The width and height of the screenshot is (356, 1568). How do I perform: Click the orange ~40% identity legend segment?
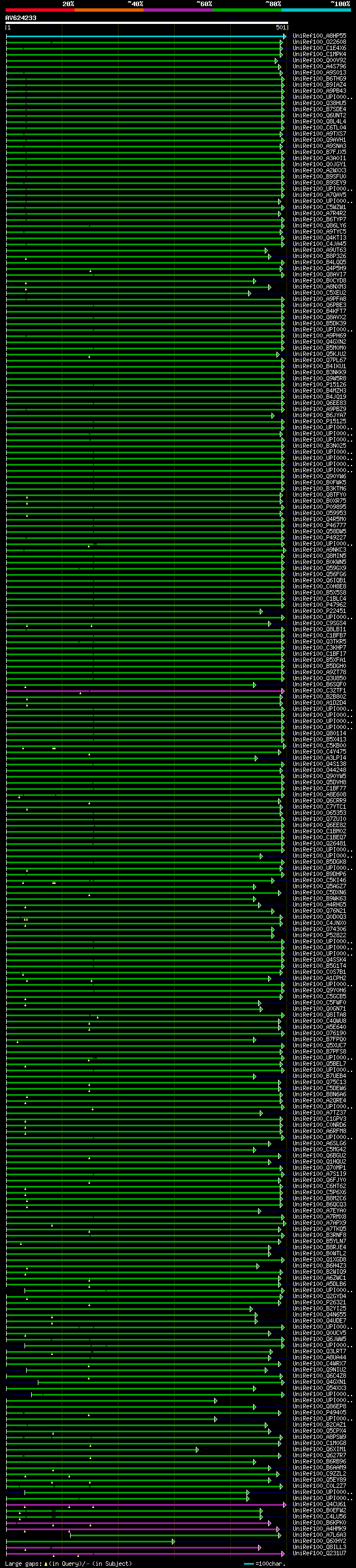pyautogui.click(x=109, y=11)
